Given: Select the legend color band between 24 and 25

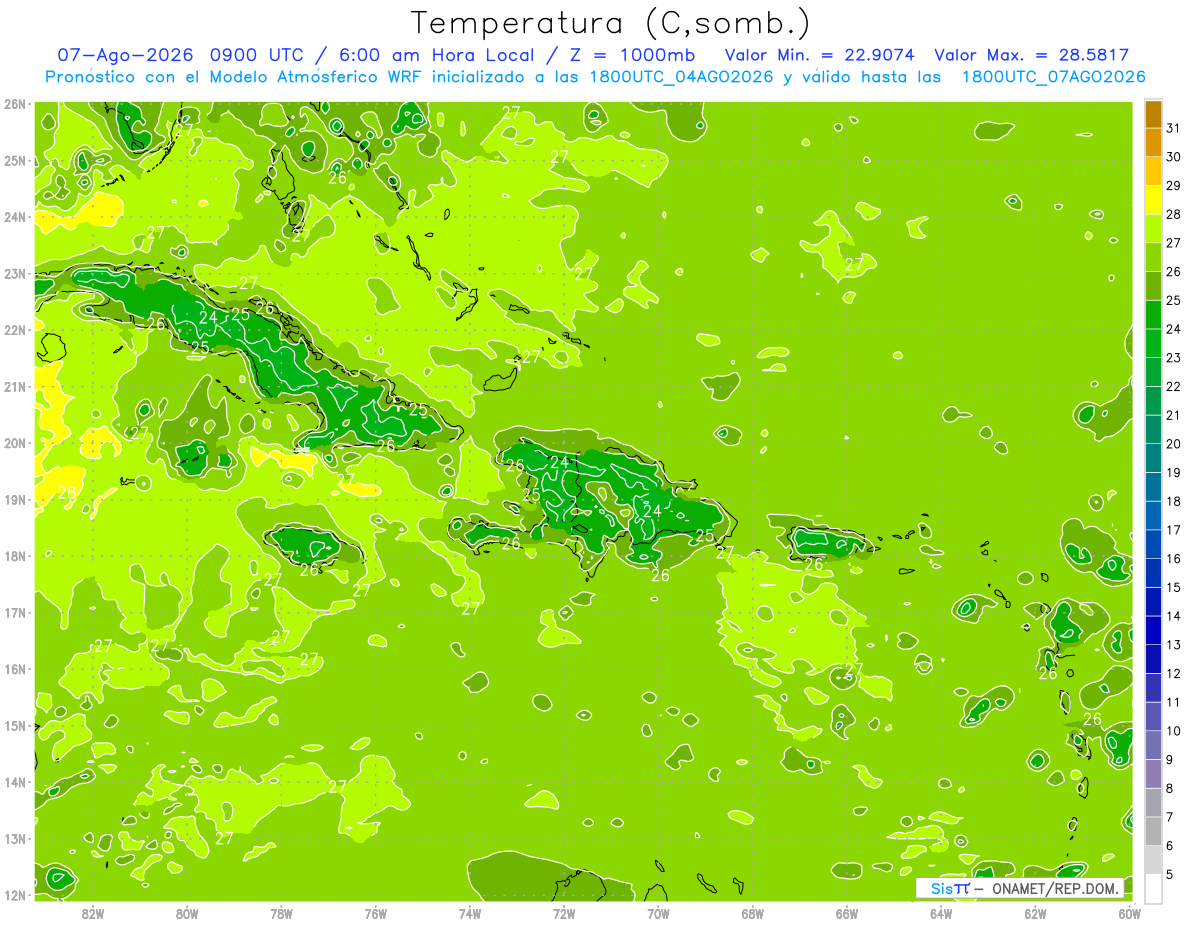Looking at the screenshot, I should click(x=1153, y=314).
